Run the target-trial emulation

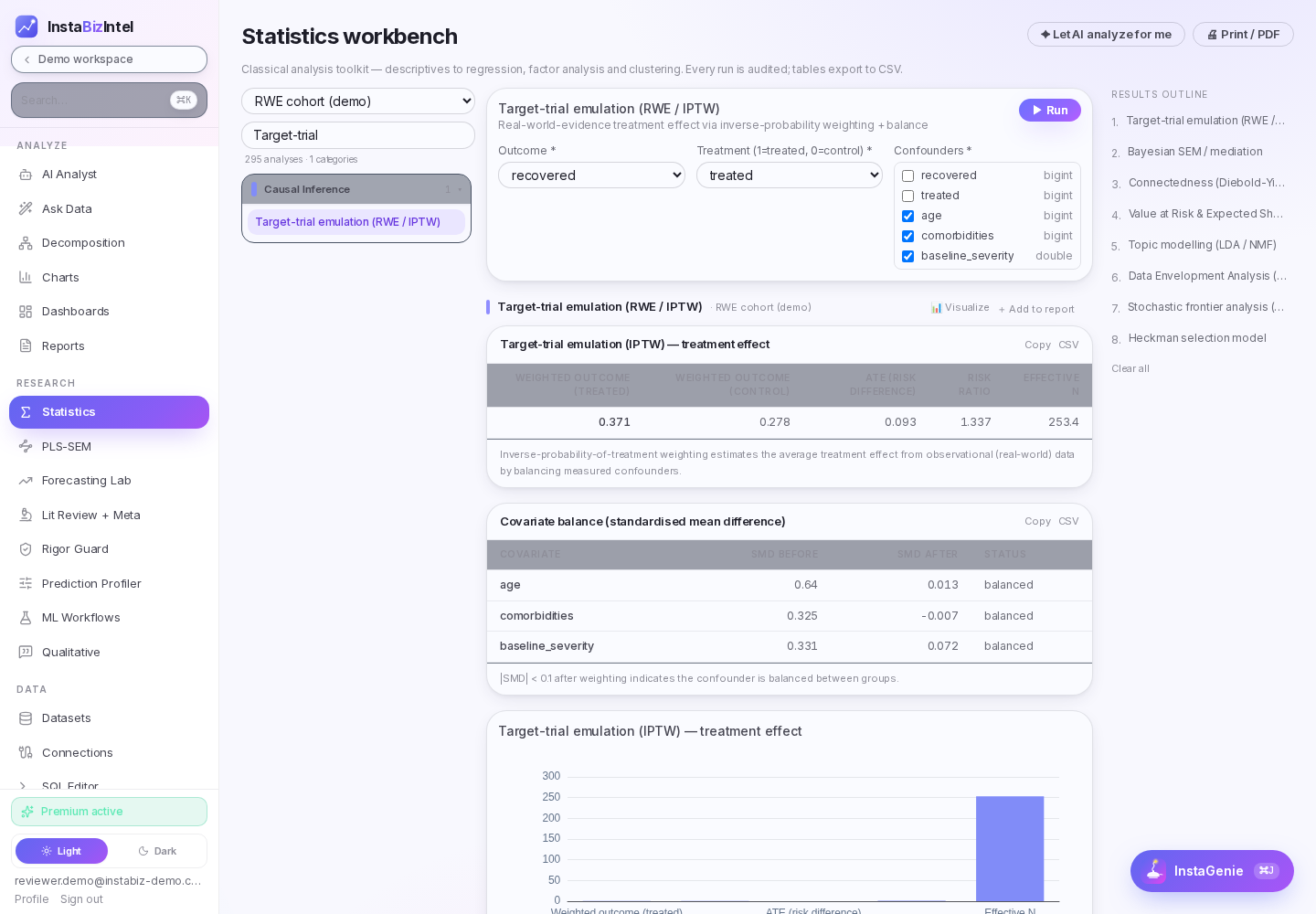pos(1050,110)
